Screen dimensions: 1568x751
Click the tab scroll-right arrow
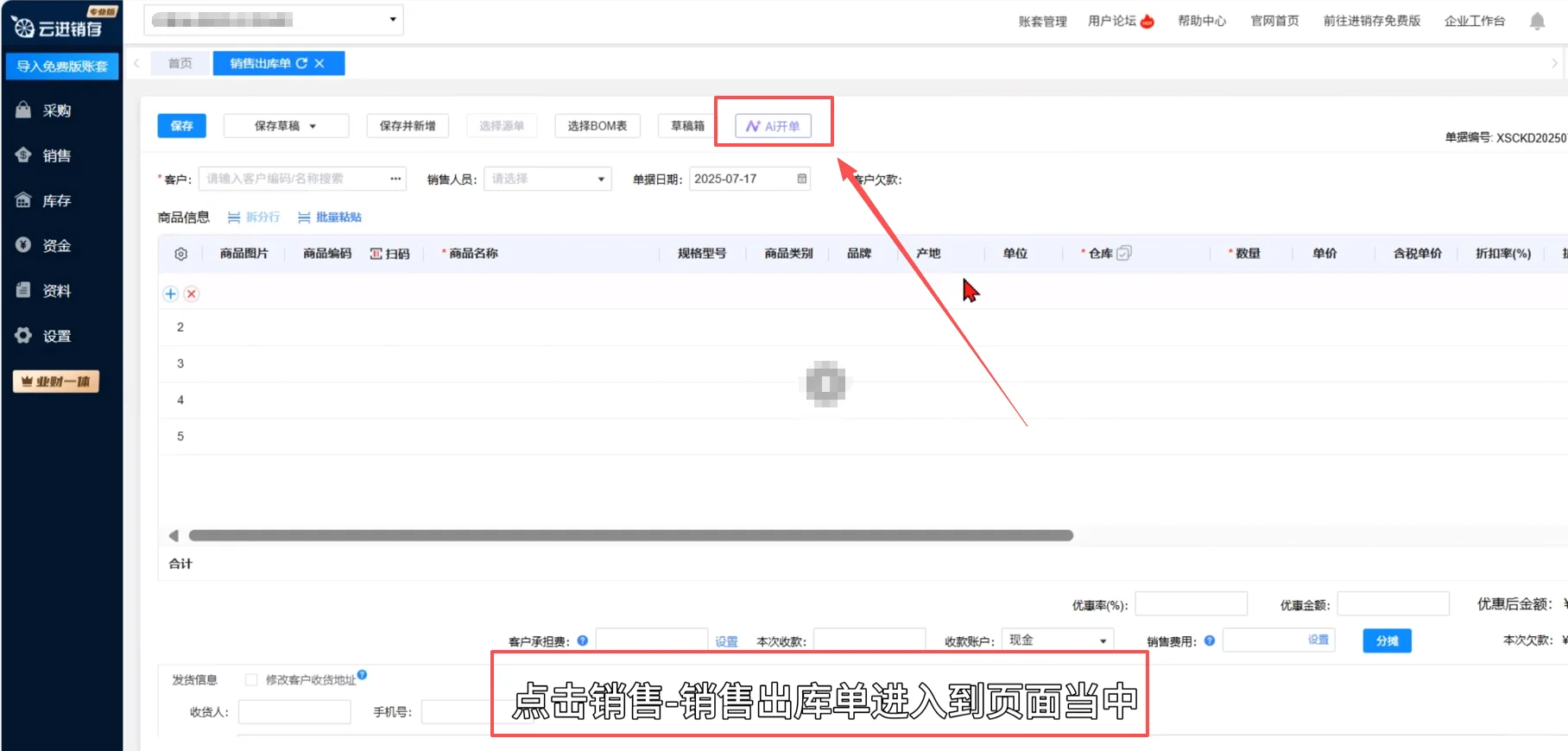click(1554, 63)
